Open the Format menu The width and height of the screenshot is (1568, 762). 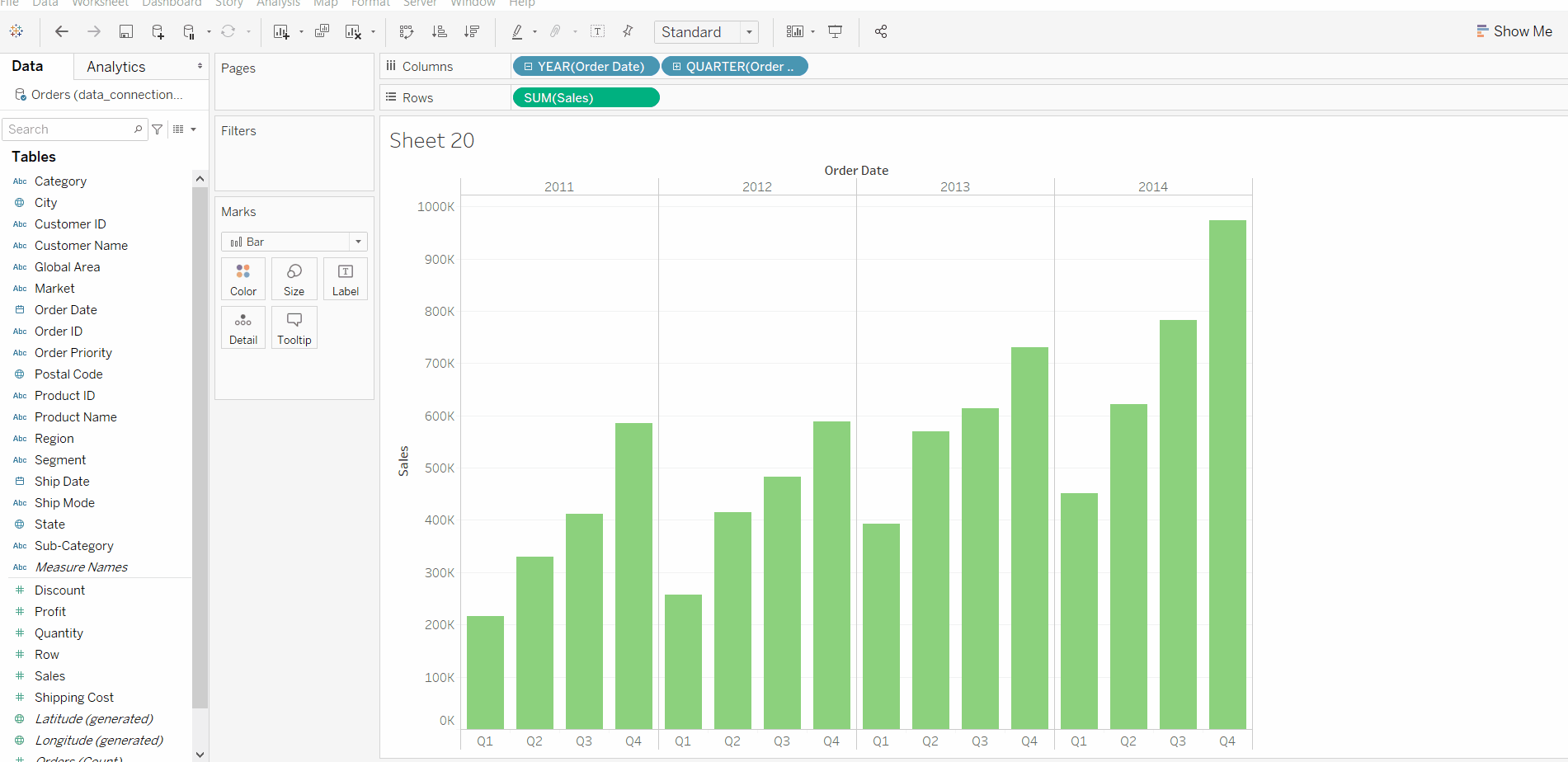370,3
